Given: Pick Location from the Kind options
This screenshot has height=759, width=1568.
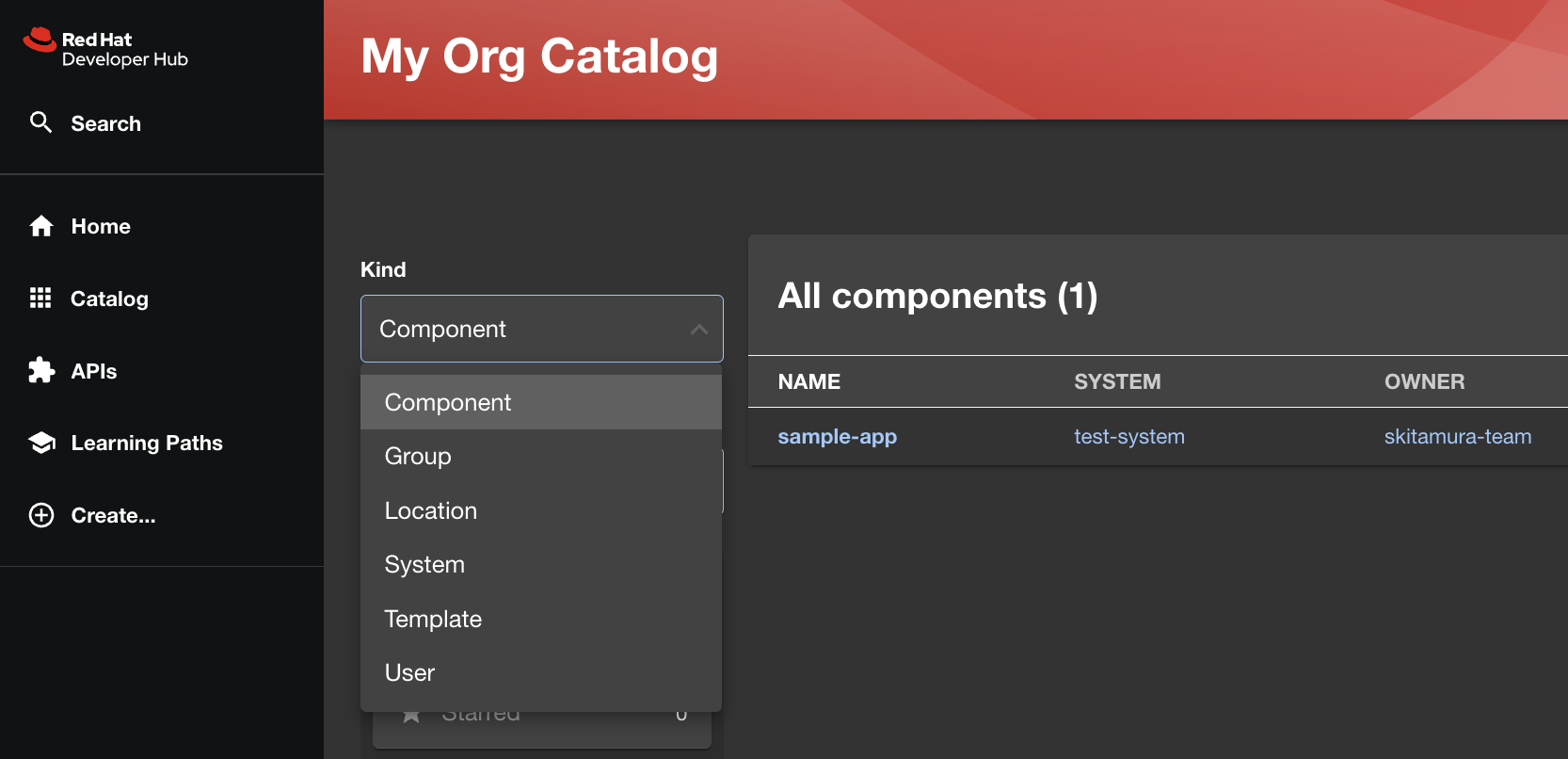Looking at the screenshot, I should 431,510.
